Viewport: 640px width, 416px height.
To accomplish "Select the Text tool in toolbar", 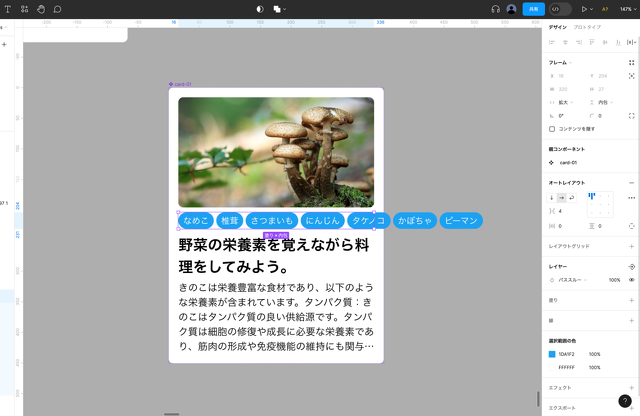I will click(x=8, y=9).
